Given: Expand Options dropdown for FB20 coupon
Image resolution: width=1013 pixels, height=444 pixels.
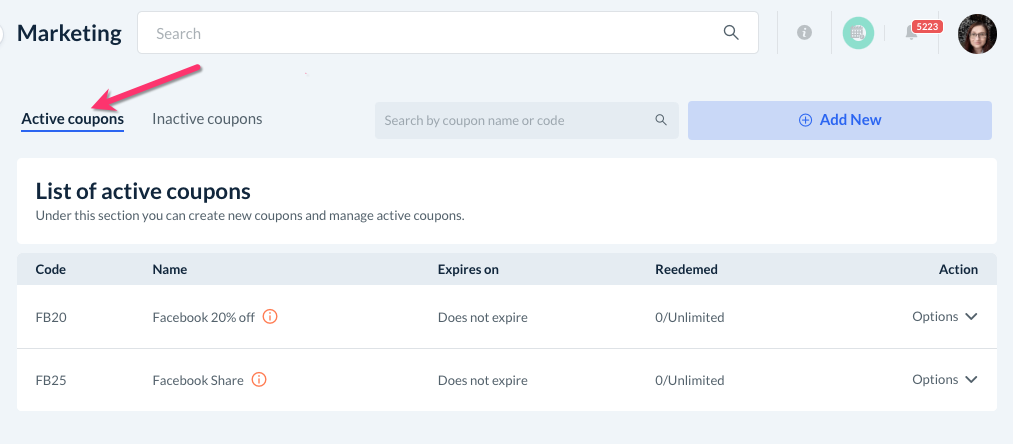Looking at the screenshot, I should click(944, 317).
